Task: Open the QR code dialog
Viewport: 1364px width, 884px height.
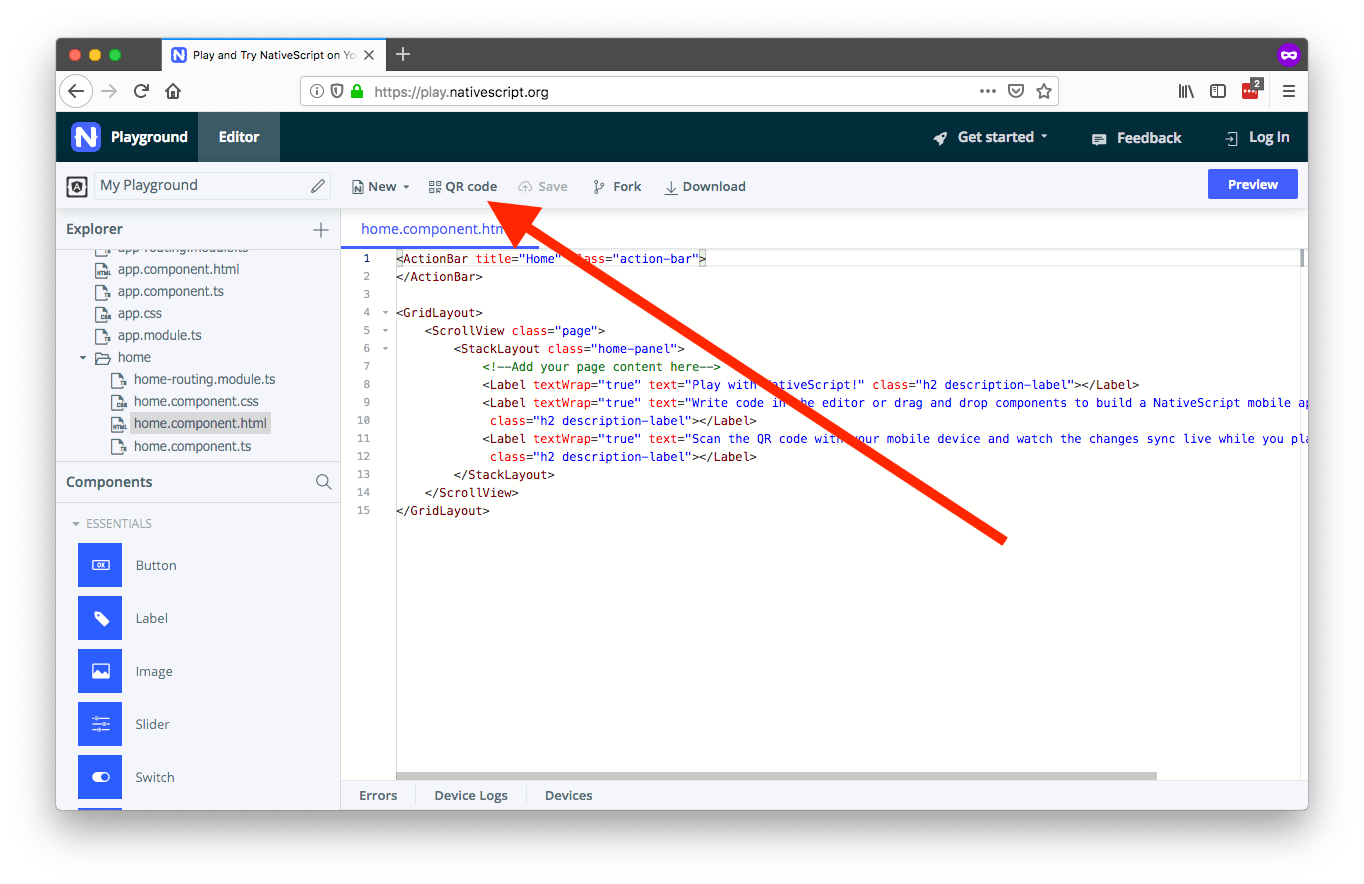Action: [463, 187]
